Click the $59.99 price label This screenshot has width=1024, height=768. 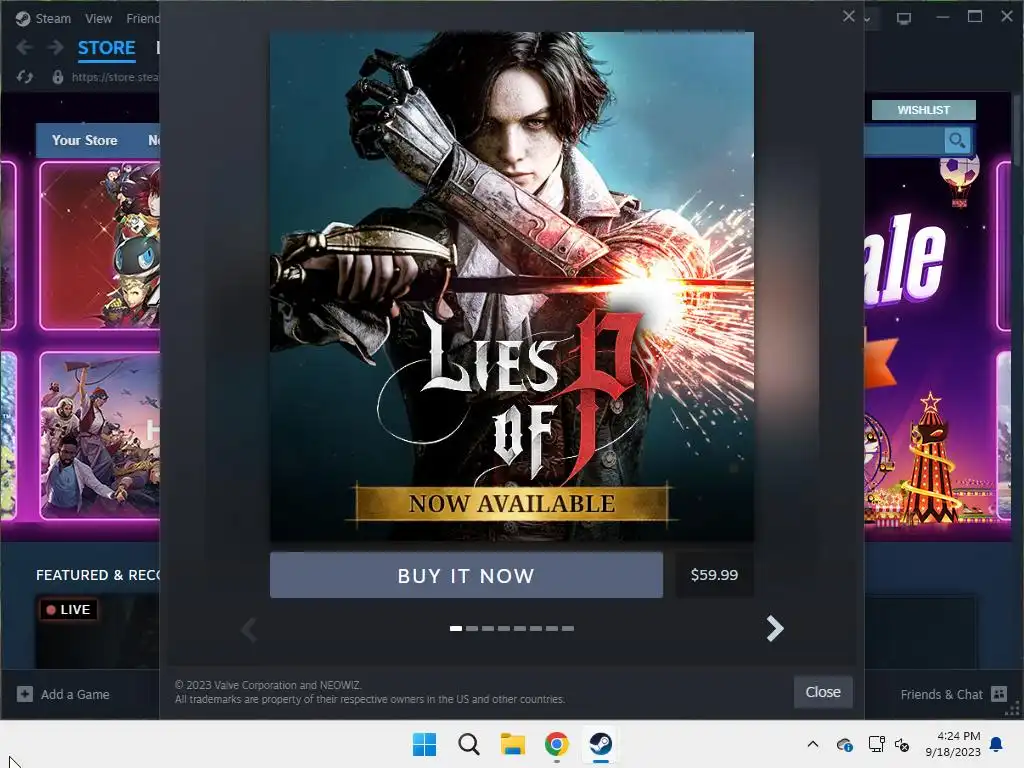click(714, 575)
